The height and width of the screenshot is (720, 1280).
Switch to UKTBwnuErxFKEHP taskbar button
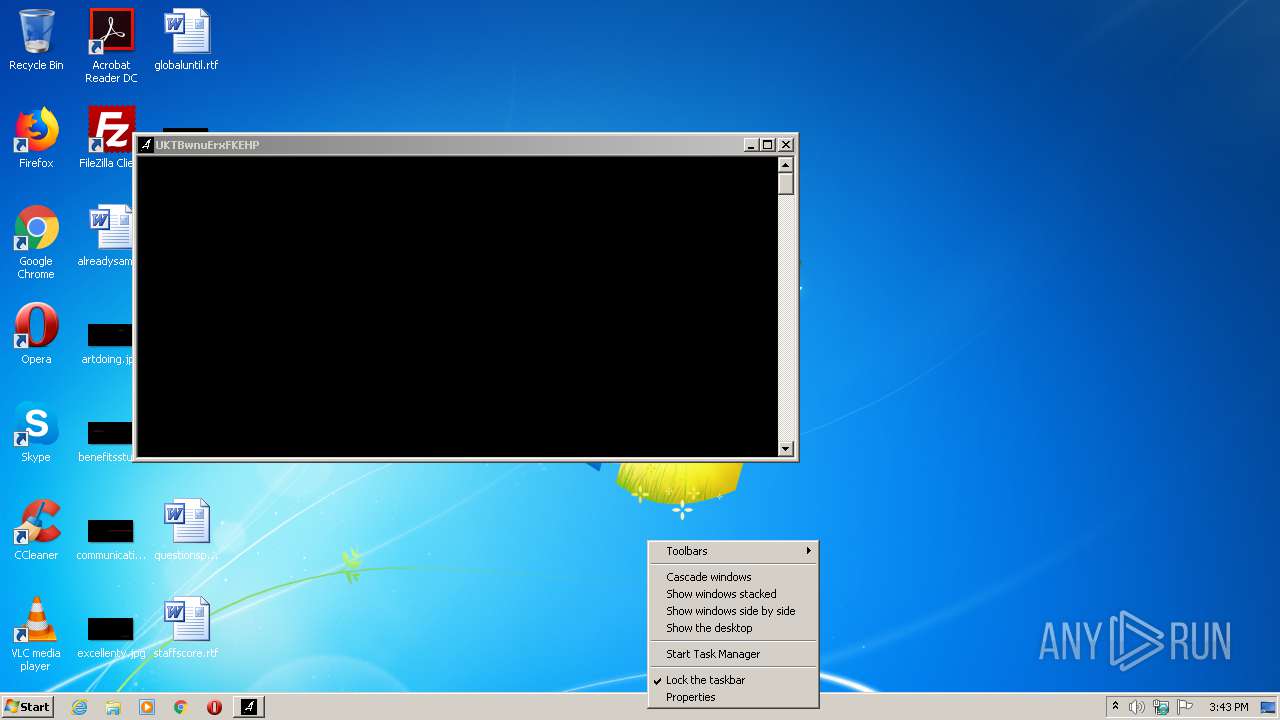coord(249,707)
